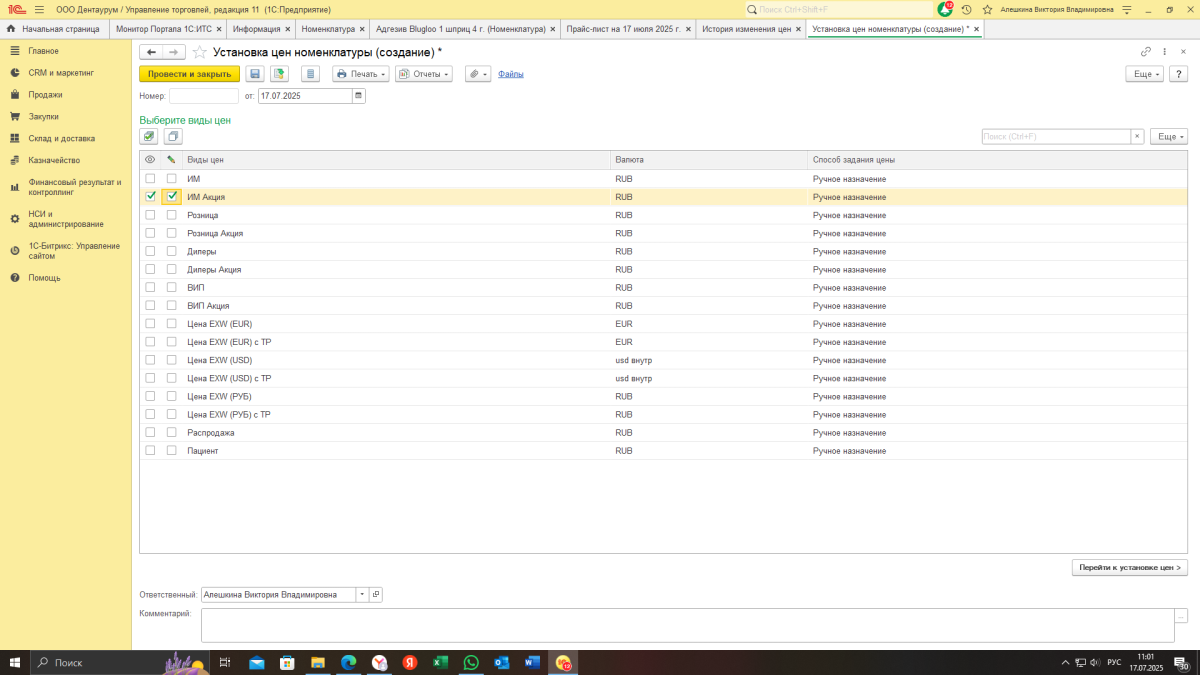Click the save document diskette icon

(254, 74)
